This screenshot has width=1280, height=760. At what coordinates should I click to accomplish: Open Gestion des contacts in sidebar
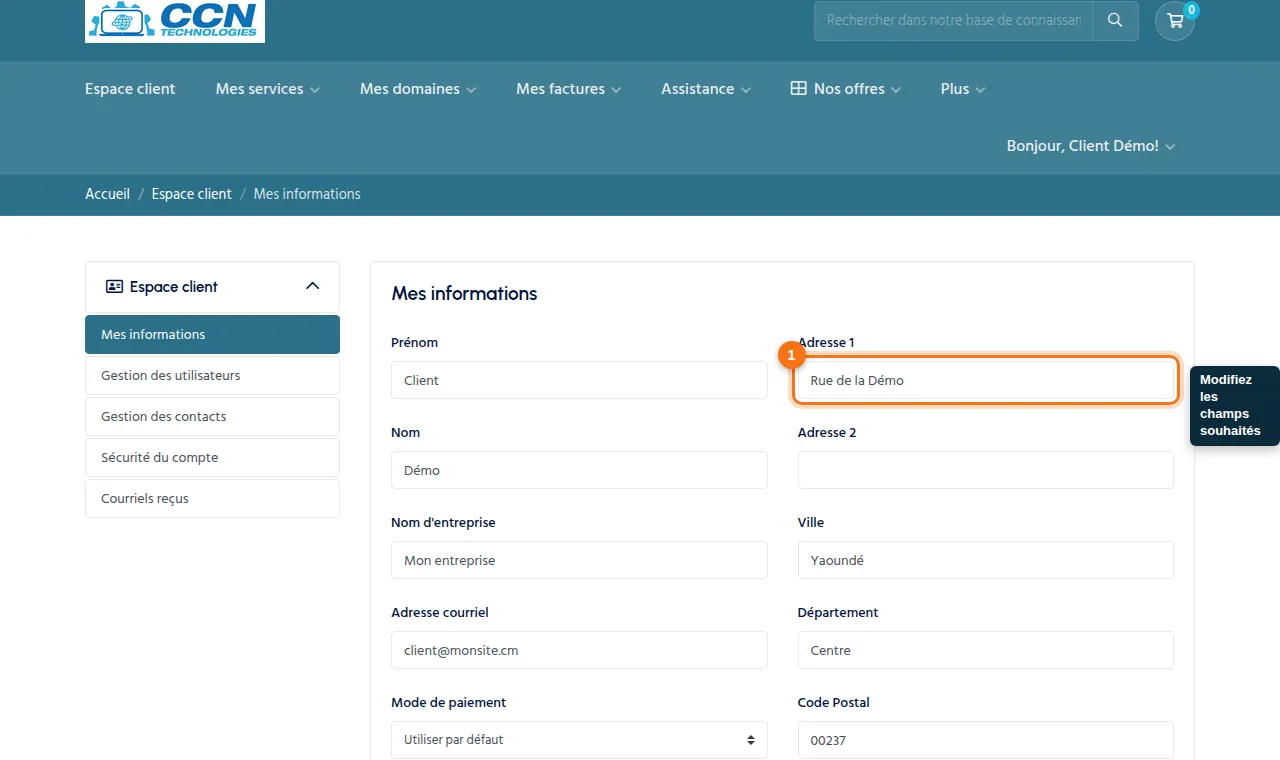[x=212, y=417]
